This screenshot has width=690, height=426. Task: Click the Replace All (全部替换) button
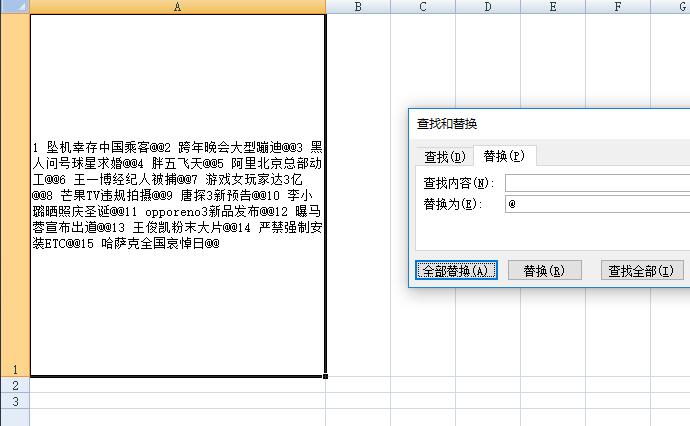coord(456,270)
